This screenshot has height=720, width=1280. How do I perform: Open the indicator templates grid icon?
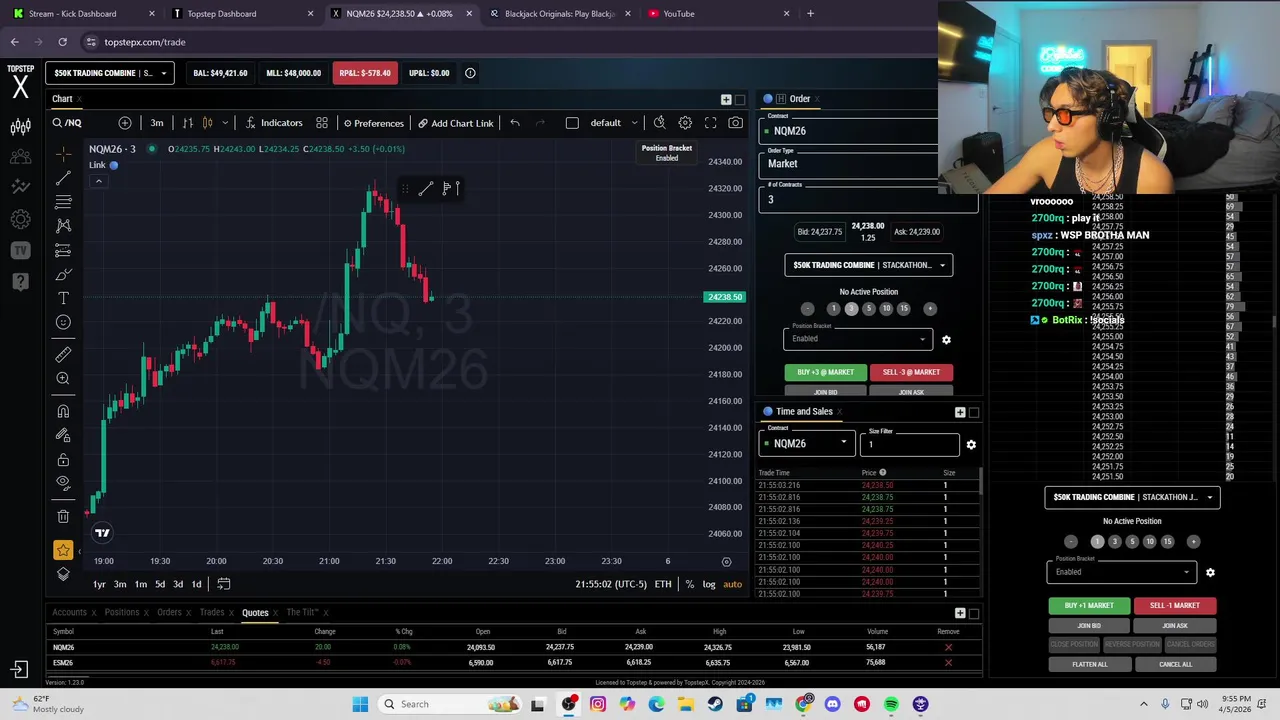322,123
